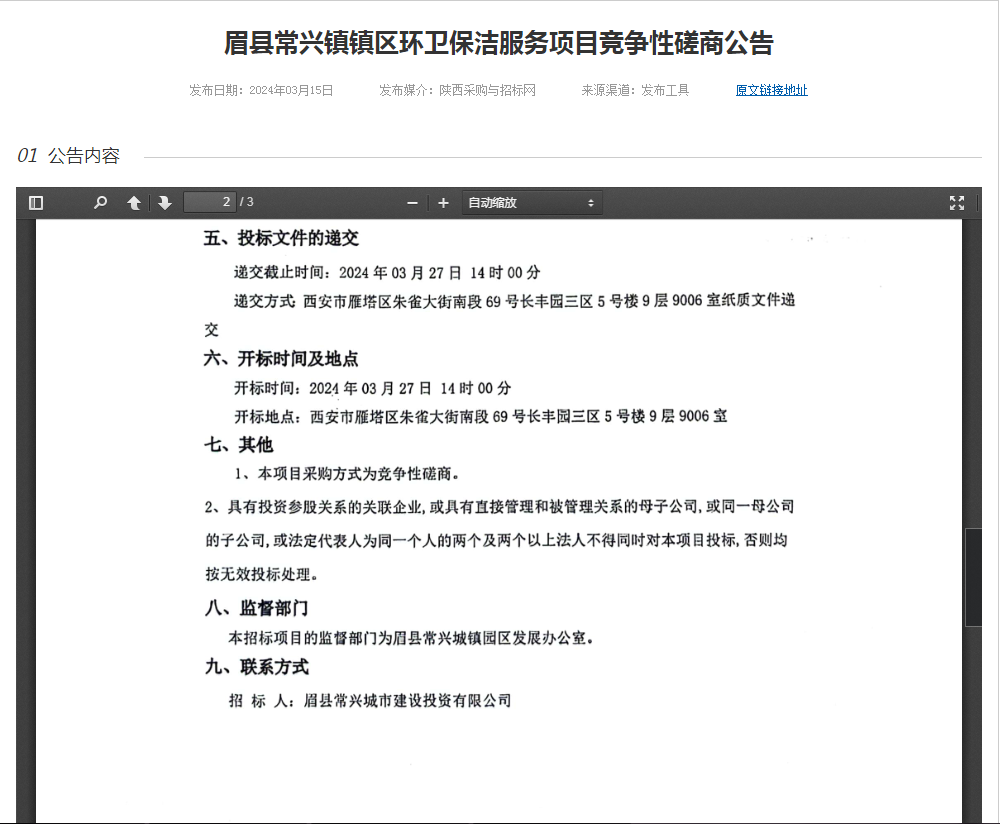
Task: Click the page number input field
Action: pyautogui.click(x=209, y=203)
